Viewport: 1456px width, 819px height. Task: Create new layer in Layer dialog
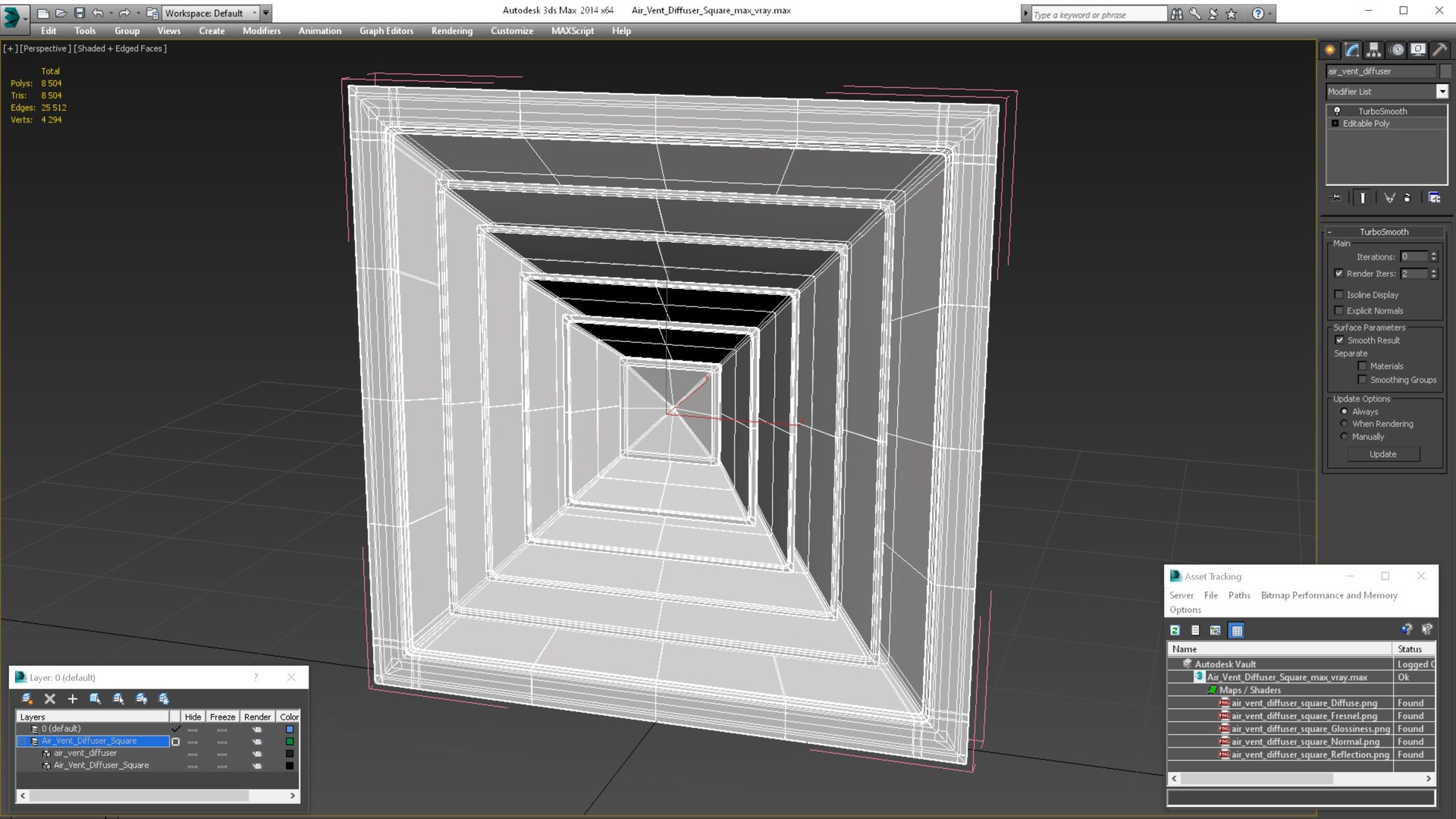pos(27,698)
